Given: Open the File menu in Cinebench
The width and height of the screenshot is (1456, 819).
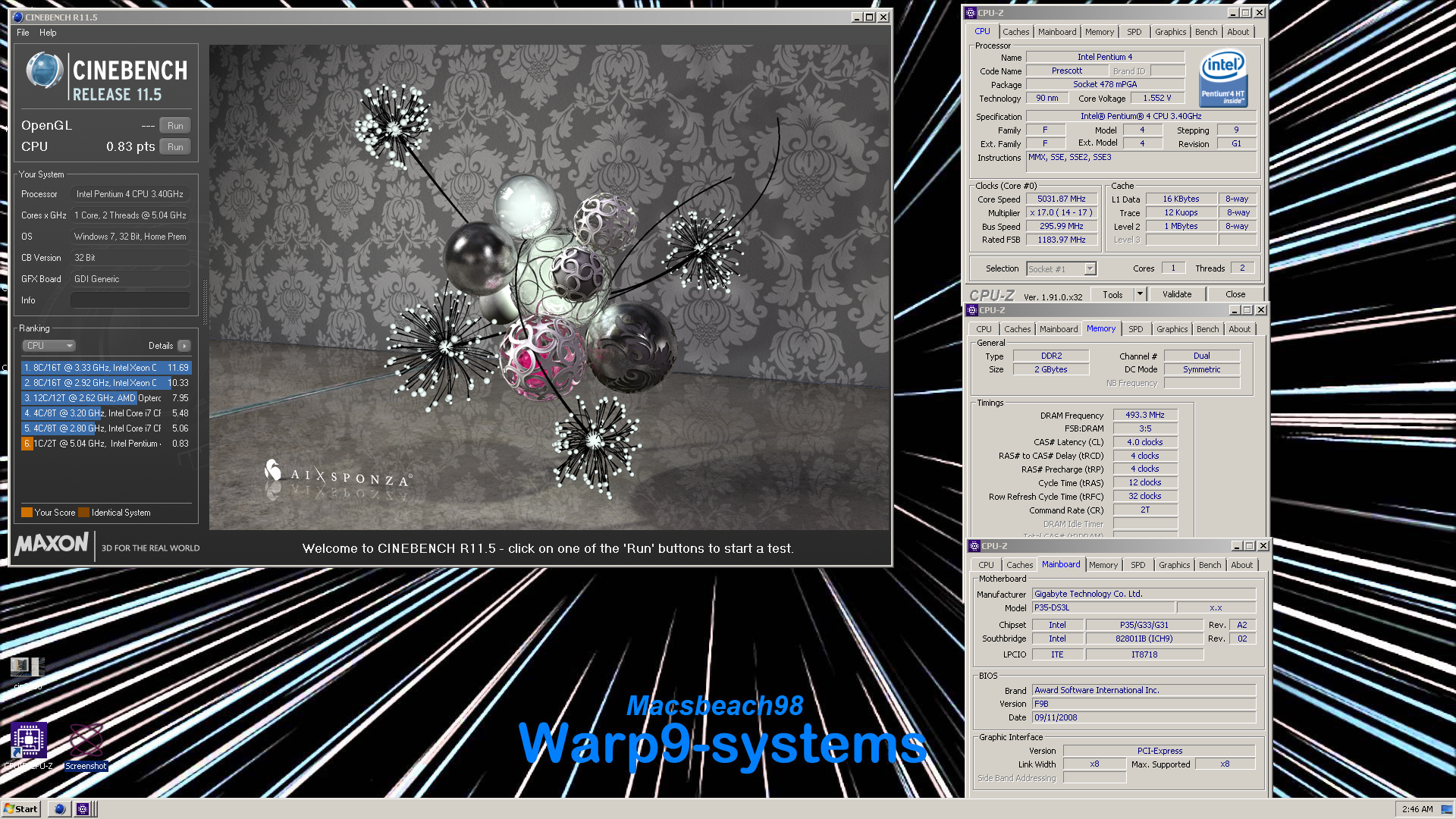Looking at the screenshot, I should click(x=23, y=33).
